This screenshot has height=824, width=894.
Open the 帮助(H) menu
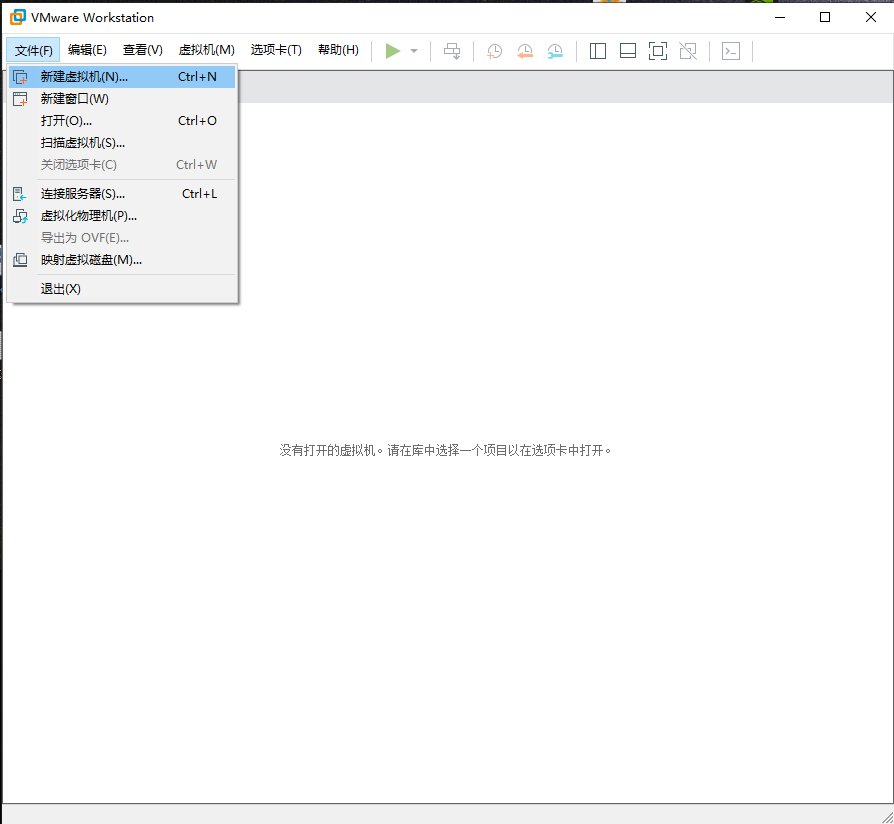[338, 50]
